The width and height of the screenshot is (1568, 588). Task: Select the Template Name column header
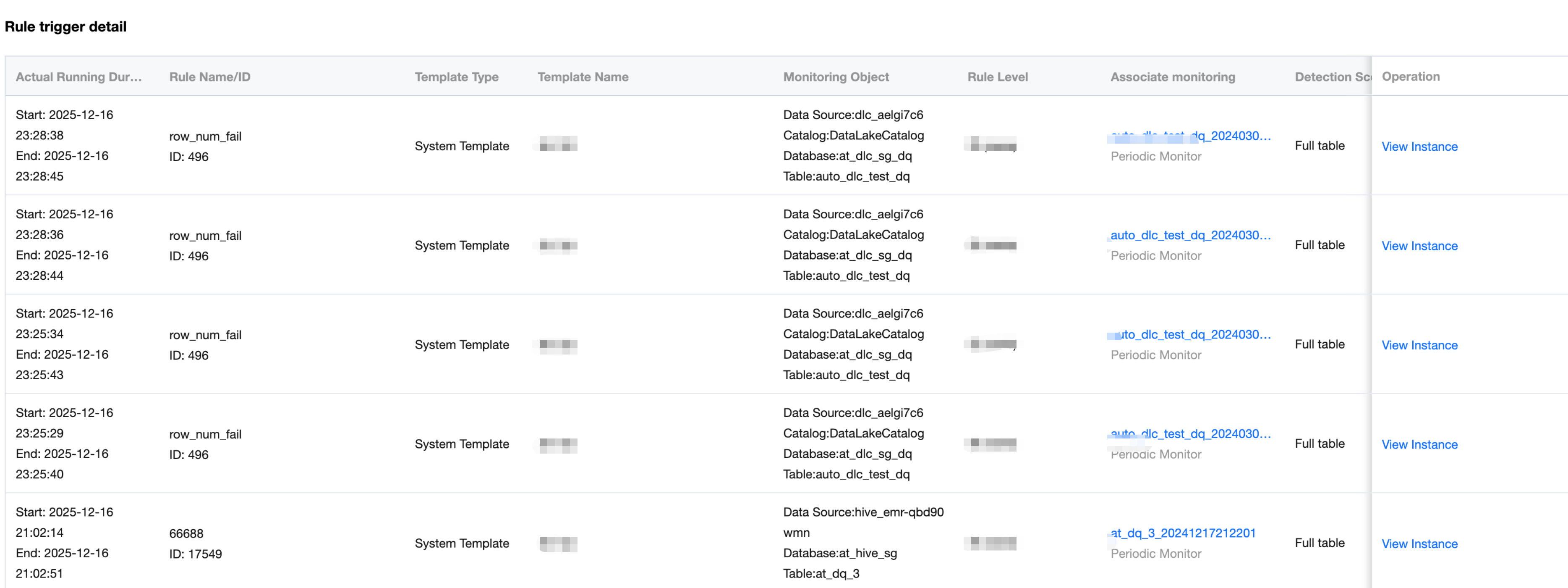pos(583,77)
